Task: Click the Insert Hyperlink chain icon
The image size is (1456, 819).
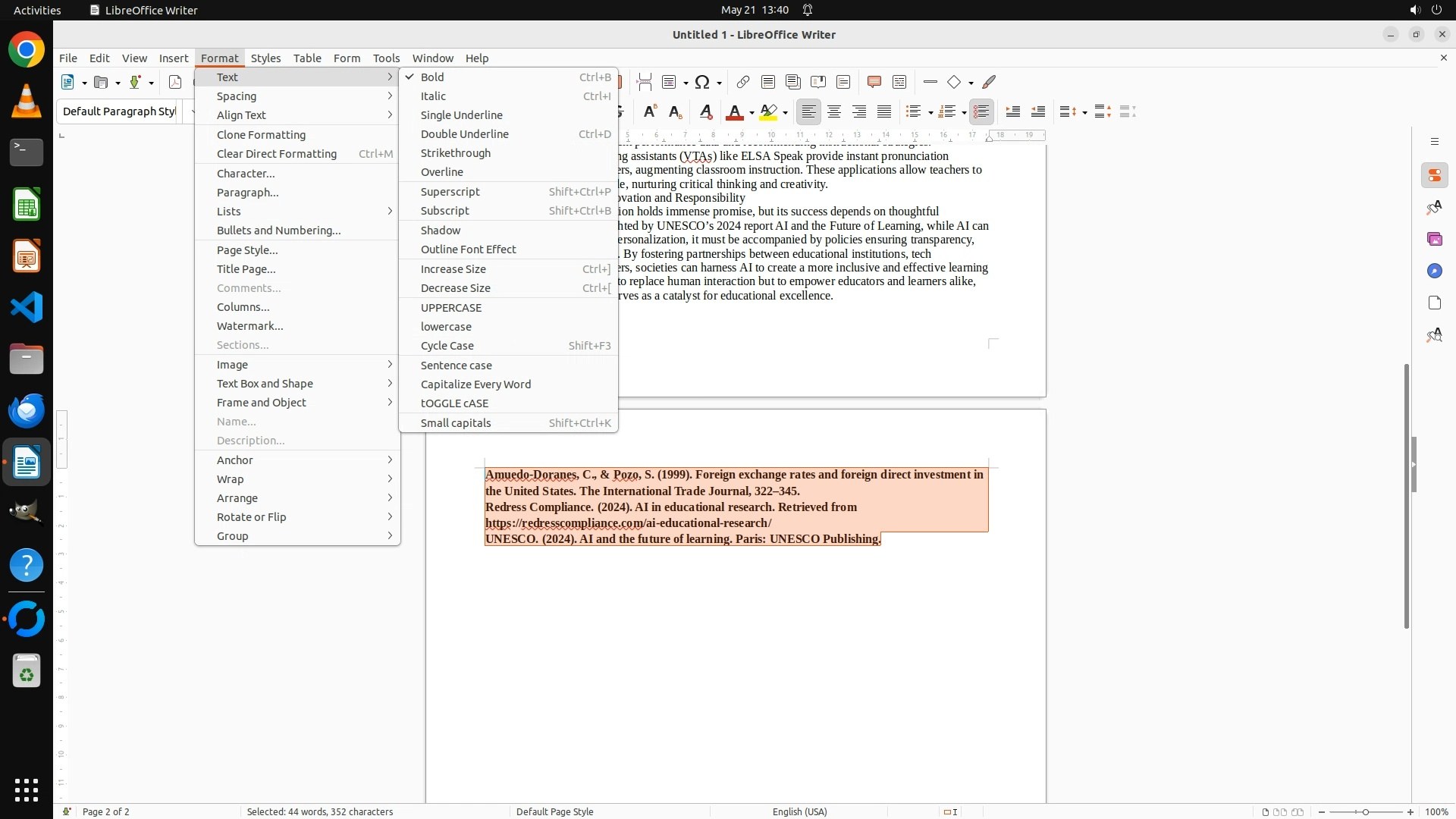Action: click(742, 82)
